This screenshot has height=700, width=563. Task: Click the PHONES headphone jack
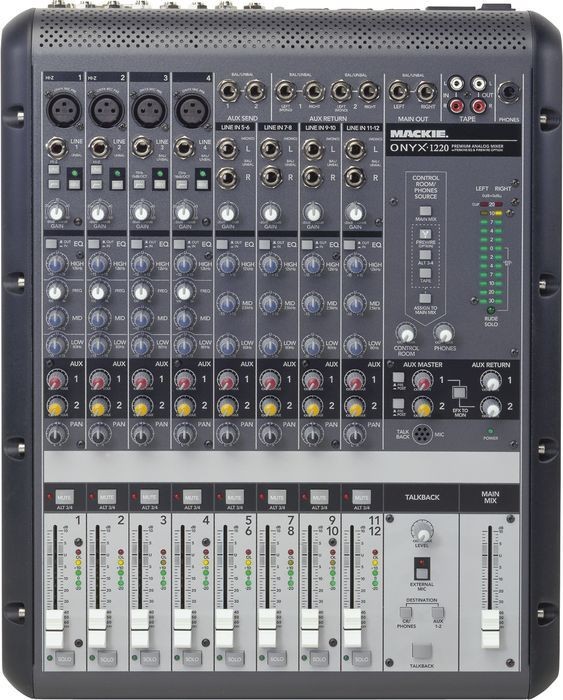click(509, 92)
